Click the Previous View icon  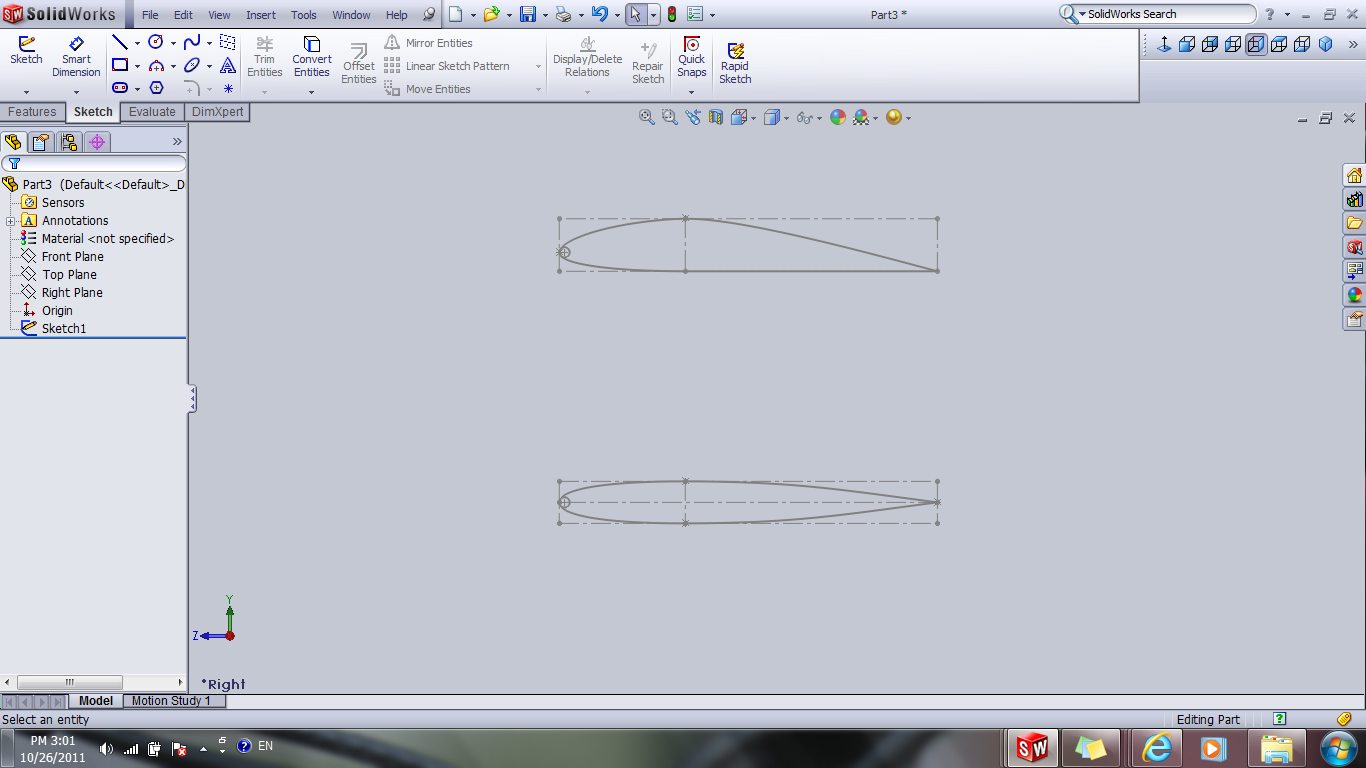tap(693, 117)
